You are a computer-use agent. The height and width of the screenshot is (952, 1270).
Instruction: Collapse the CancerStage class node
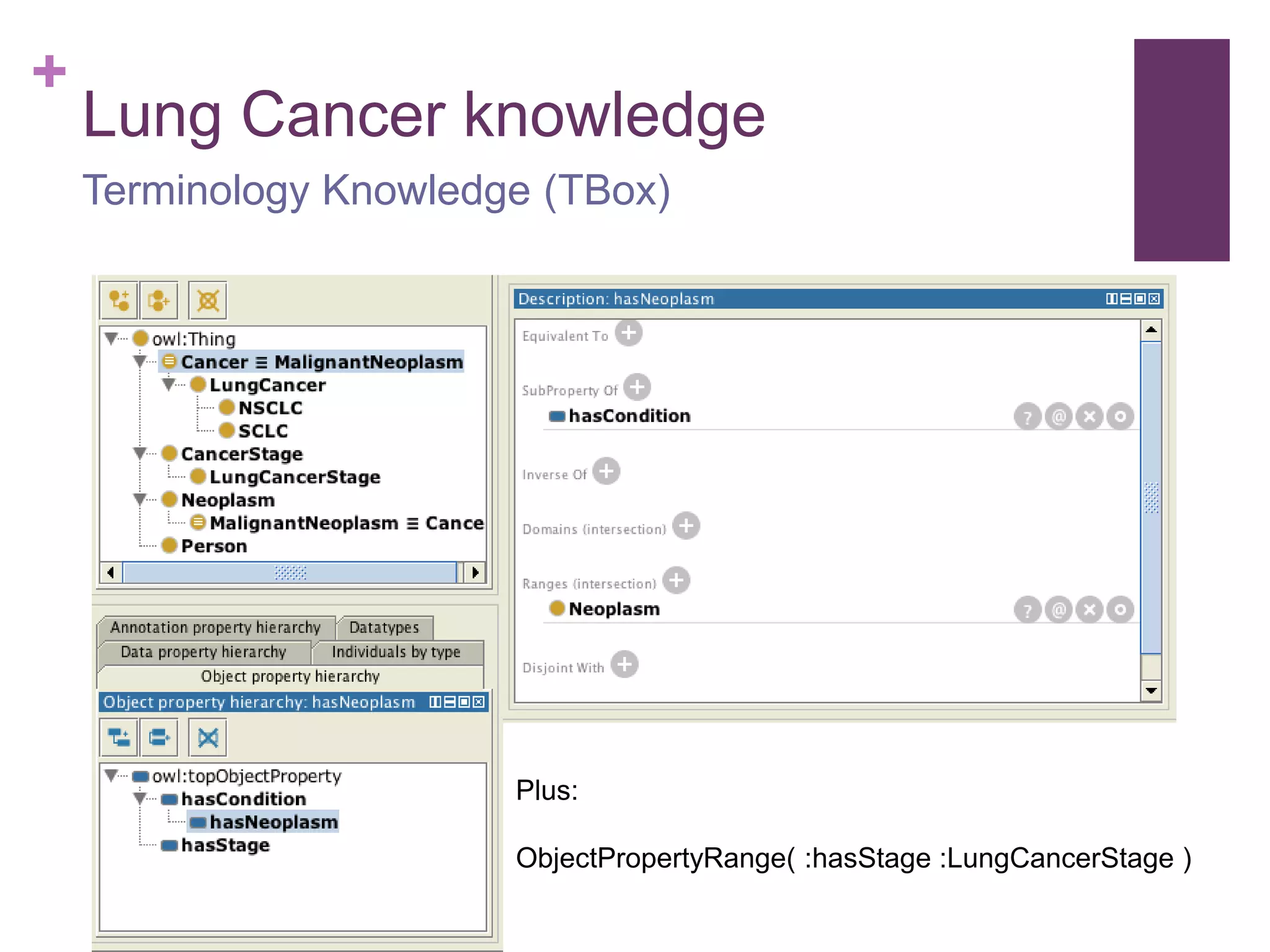140,453
